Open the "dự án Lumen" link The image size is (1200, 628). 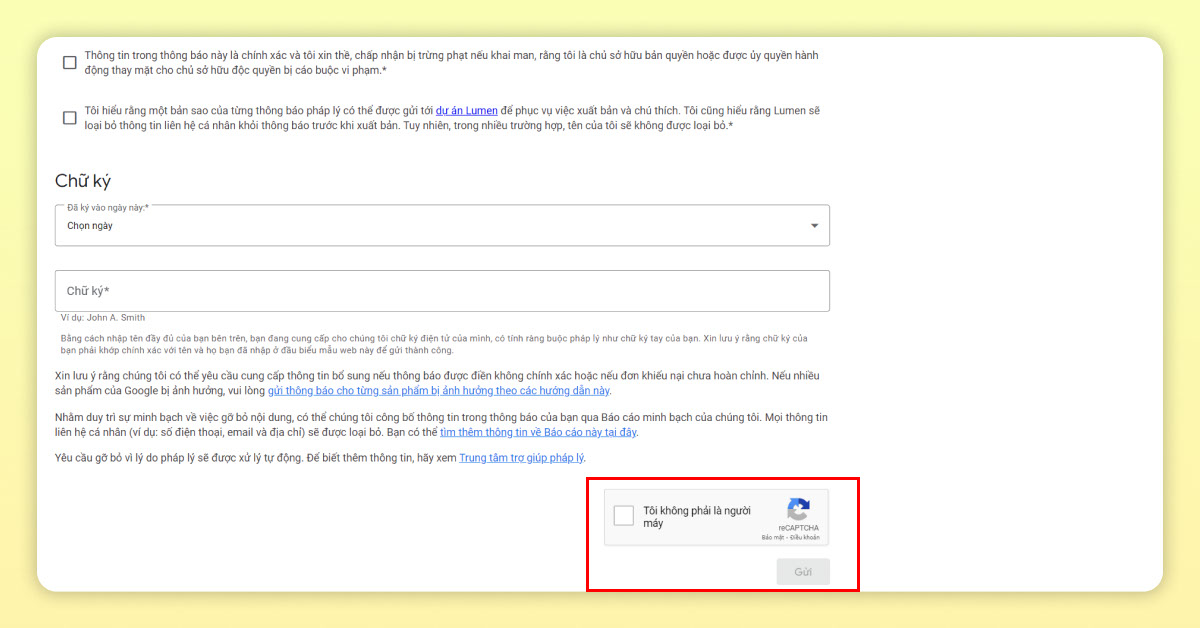tap(466, 111)
